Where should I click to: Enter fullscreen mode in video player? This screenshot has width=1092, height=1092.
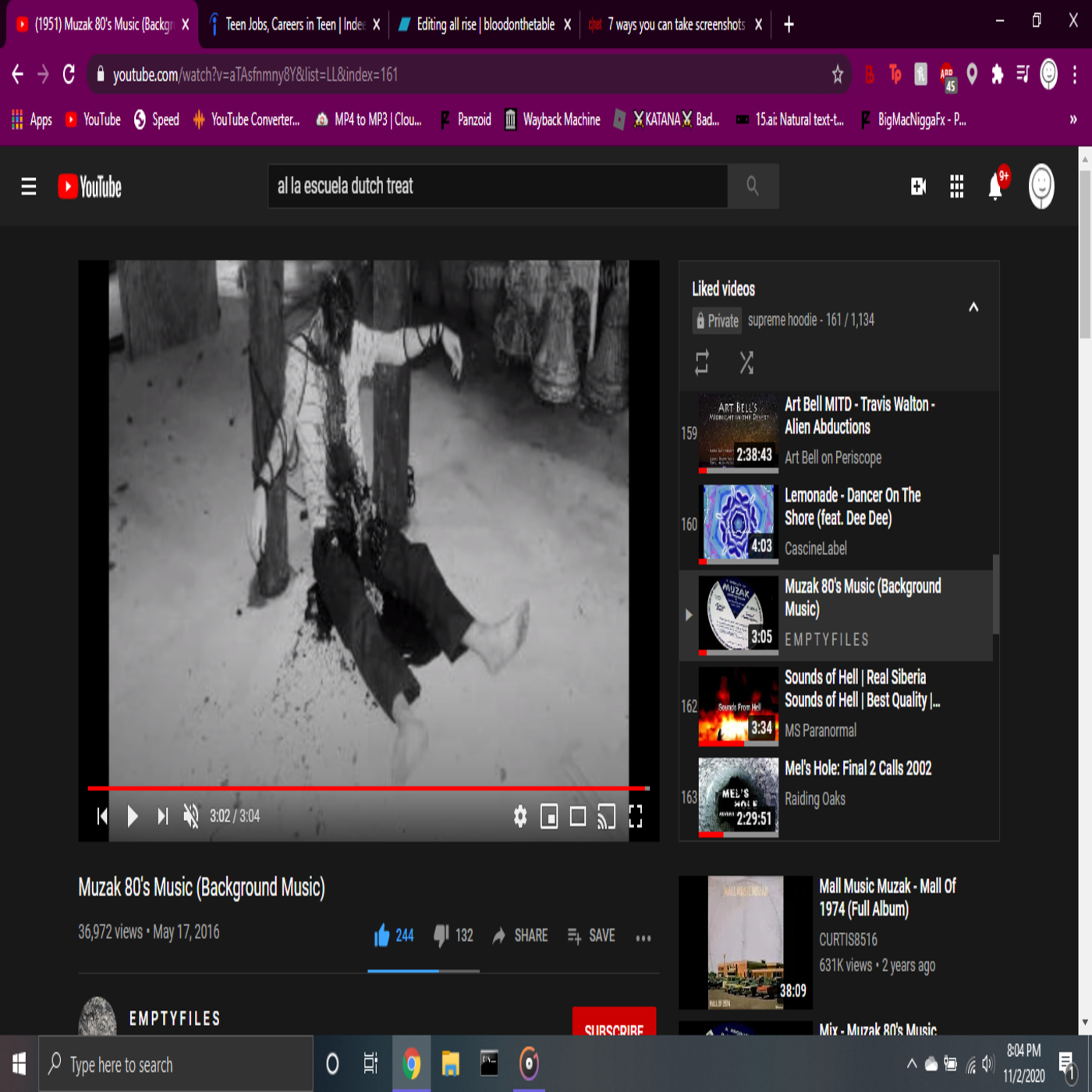(636, 817)
